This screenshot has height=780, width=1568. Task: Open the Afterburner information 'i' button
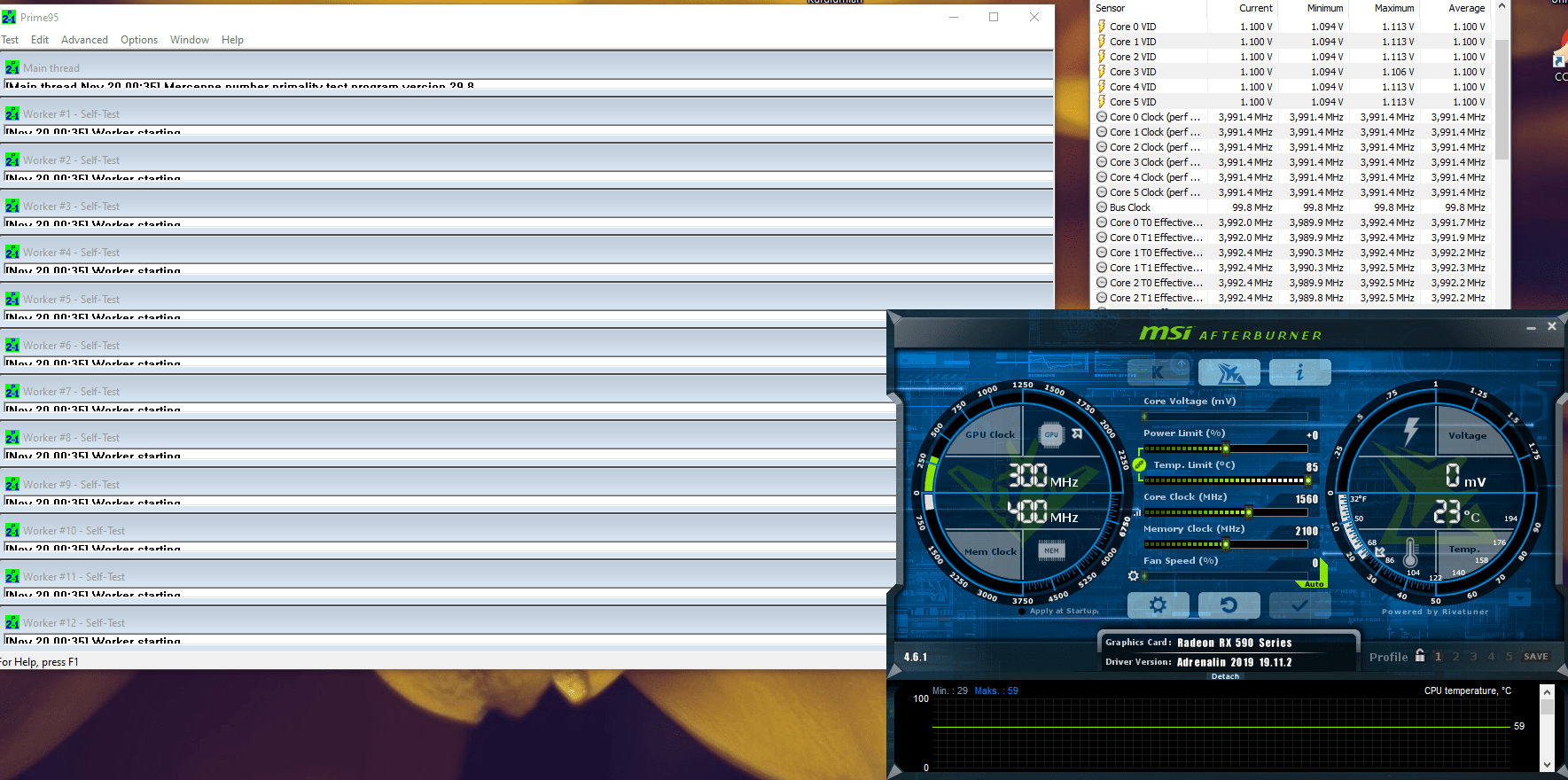[1299, 372]
